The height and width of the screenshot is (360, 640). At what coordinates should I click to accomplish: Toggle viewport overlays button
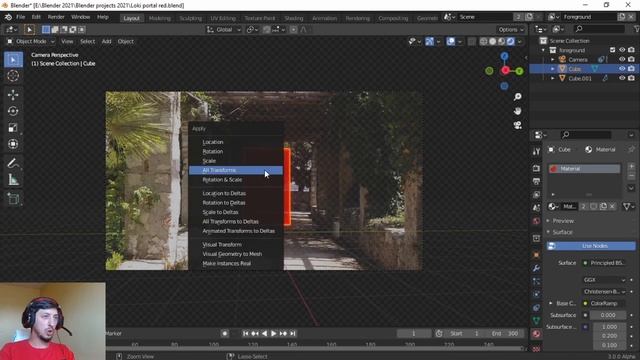(x=451, y=41)
